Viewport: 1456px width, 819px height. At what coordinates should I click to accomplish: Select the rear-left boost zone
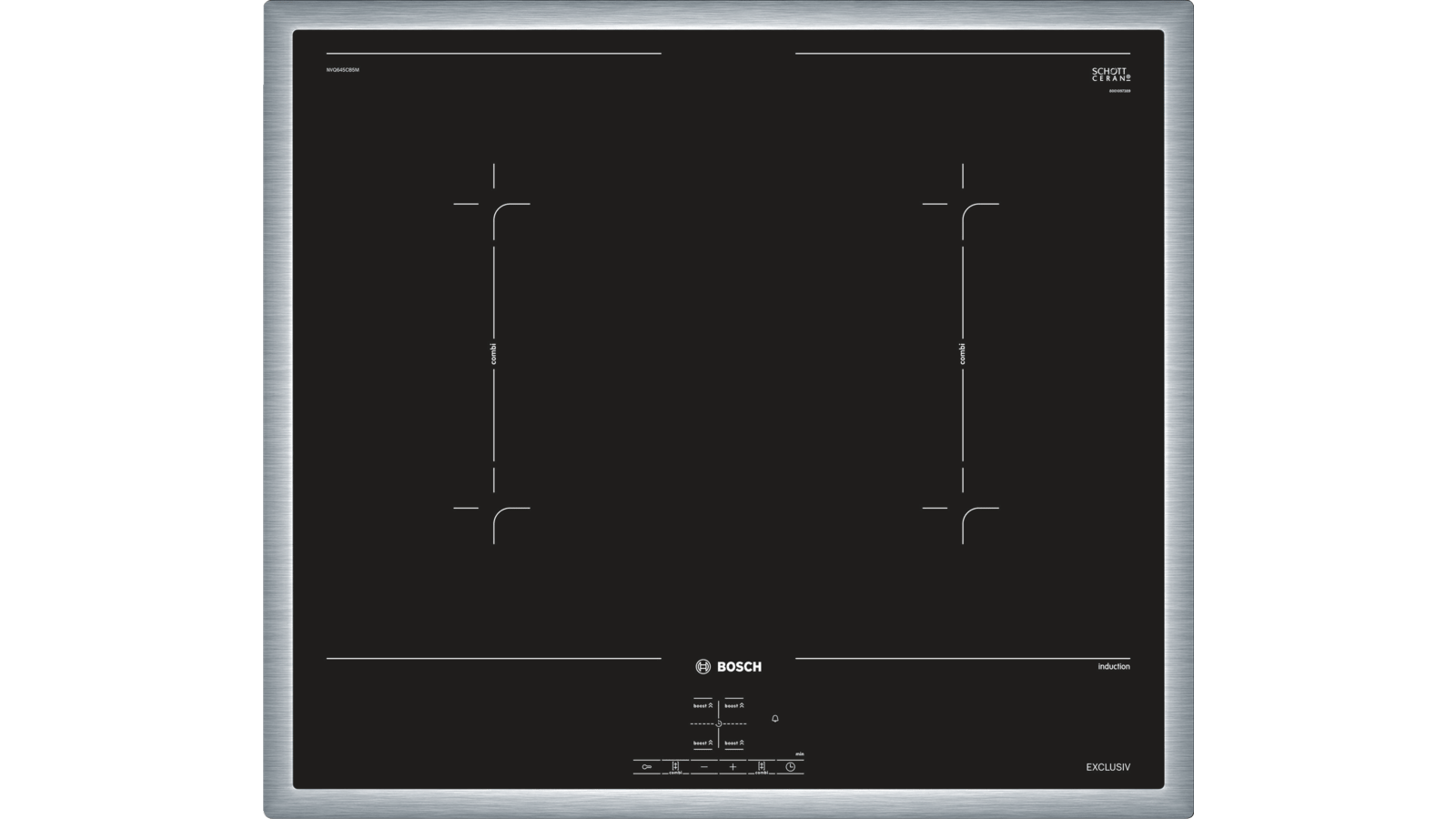pyautogui.click(x=703, y=705)
